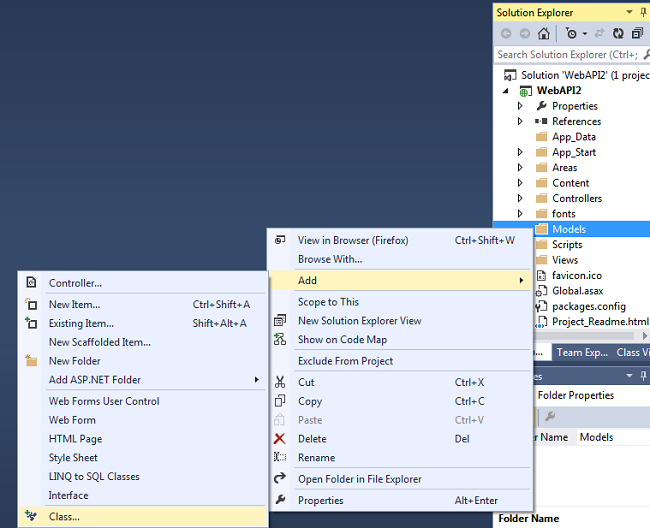Expand the fonts folder
650x528 pixels.
click(520, 214)
